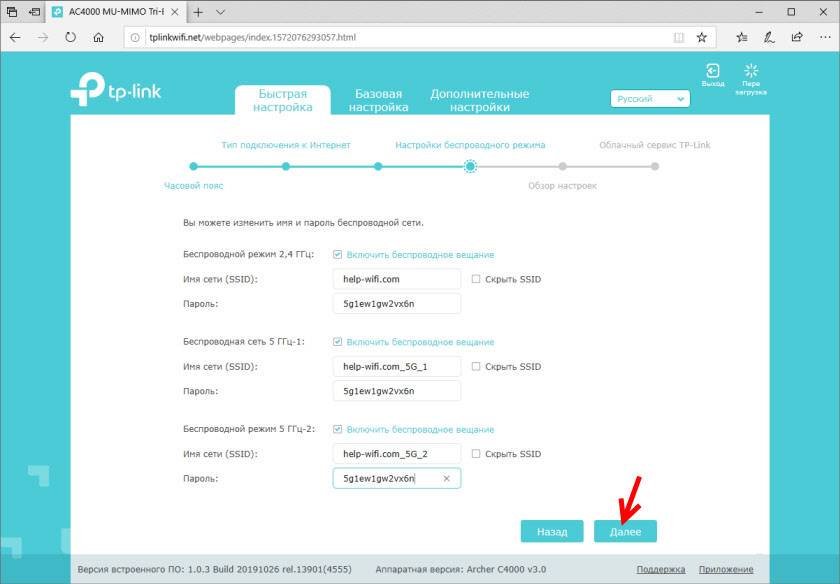Open the browser home page icon
This screenshot has width=840, height=584.
click(x=99, y=38)
